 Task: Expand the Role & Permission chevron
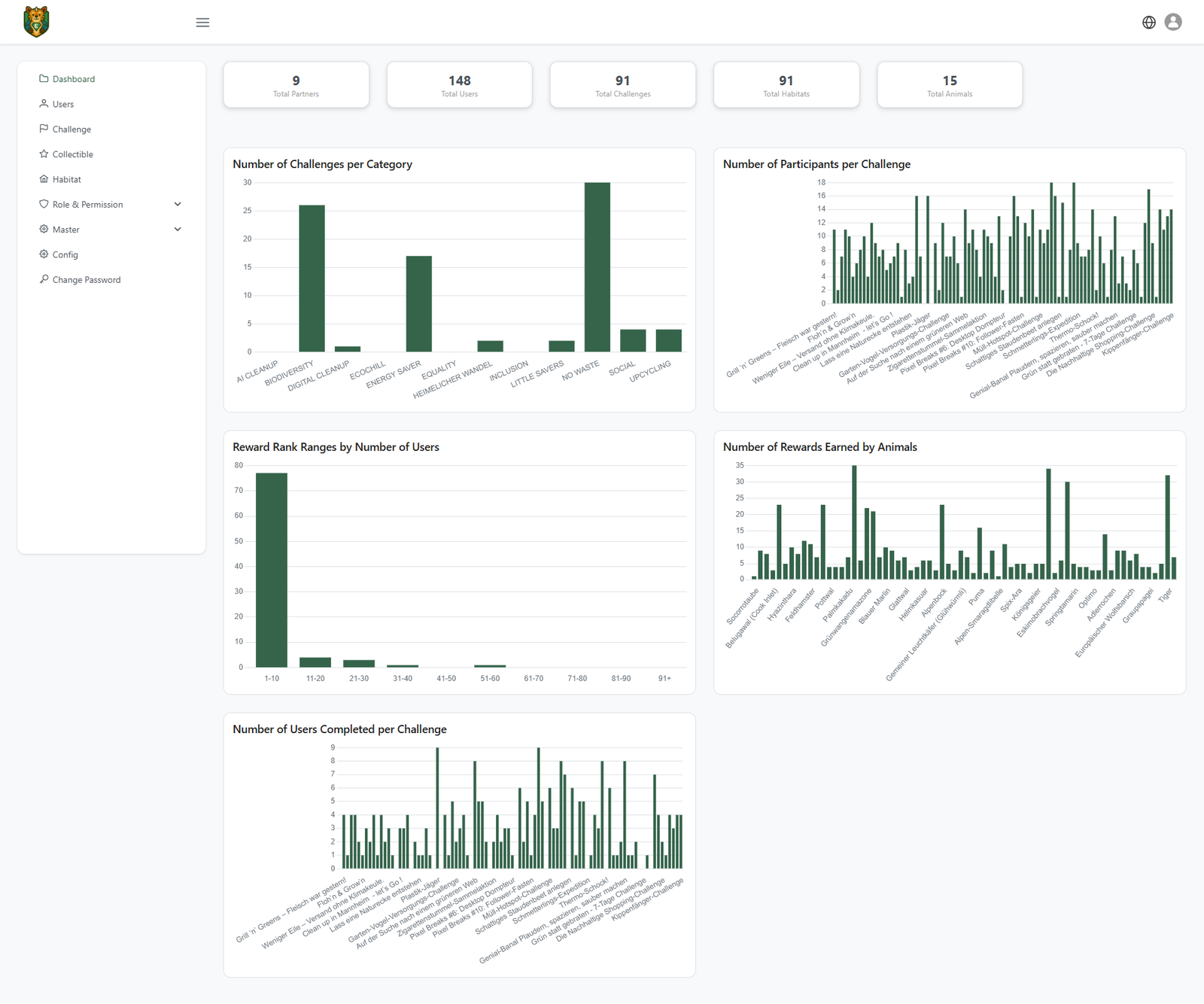pos(178,204)
